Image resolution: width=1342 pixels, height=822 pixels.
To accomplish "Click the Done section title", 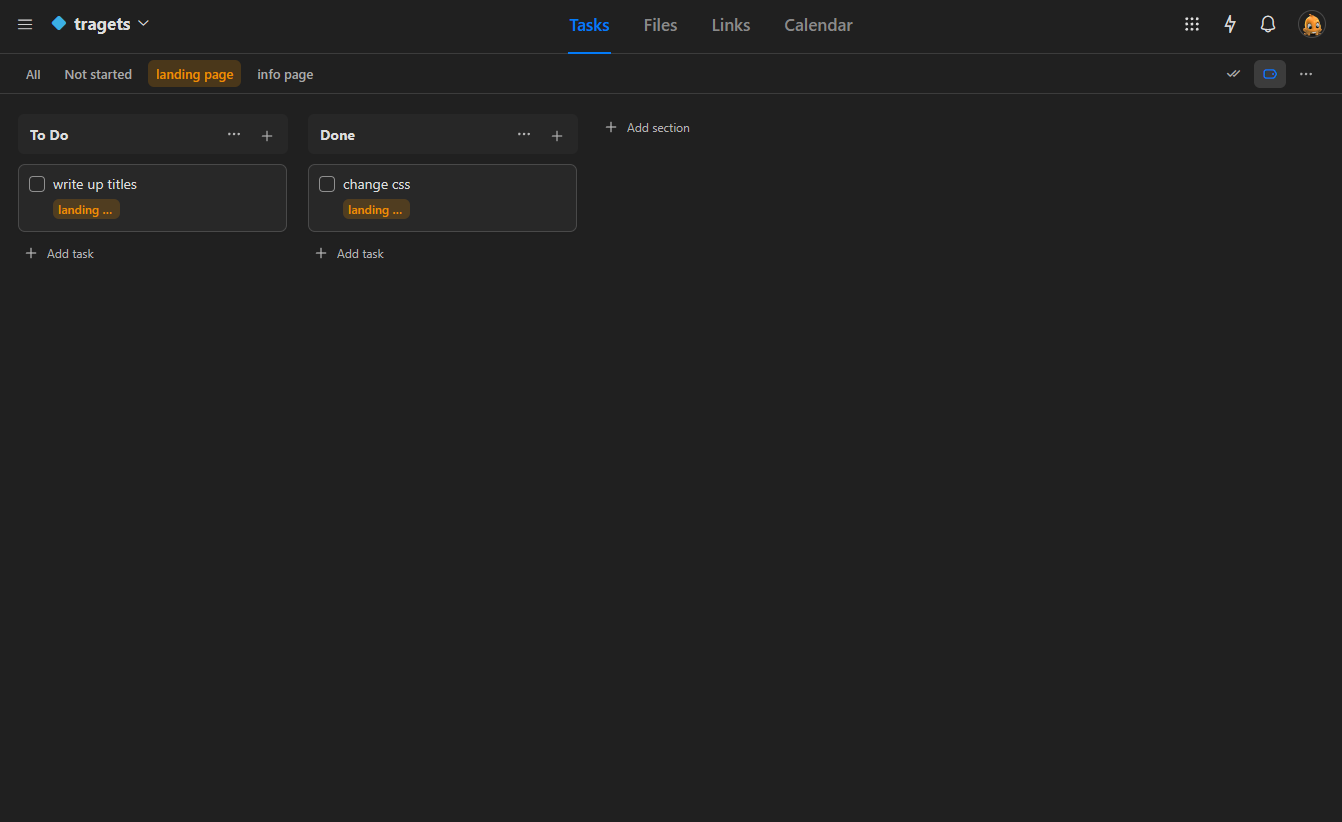I will (337, 135).
